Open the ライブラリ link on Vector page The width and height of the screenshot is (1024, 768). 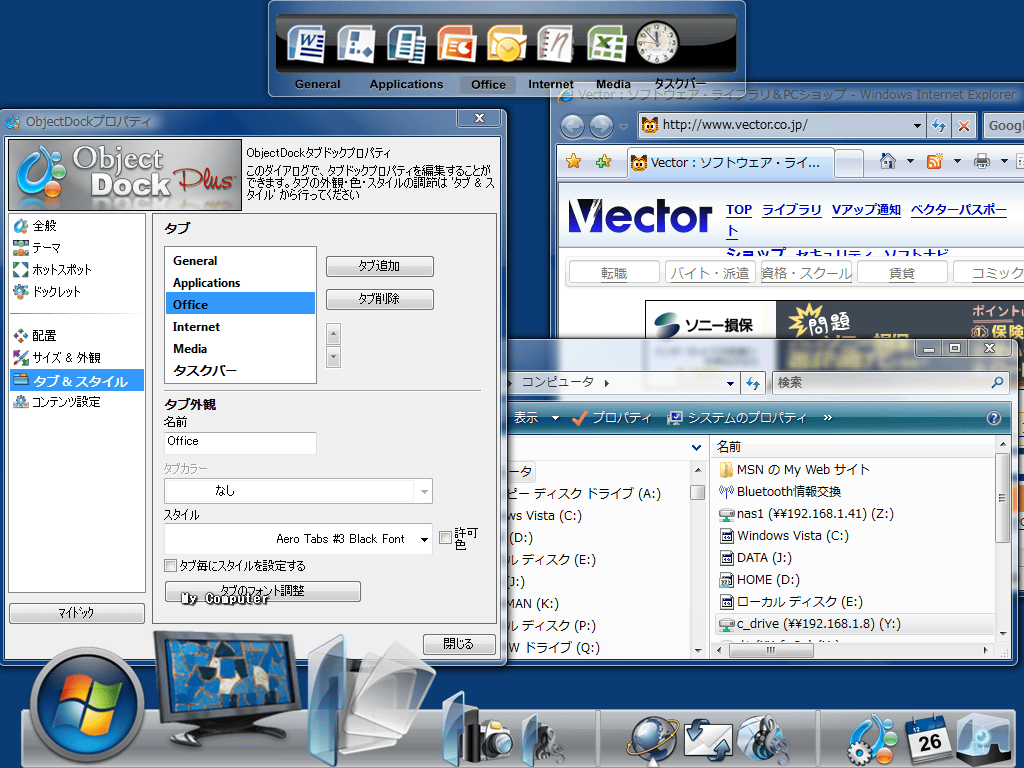pyautogui.click(x=792, y=210)
